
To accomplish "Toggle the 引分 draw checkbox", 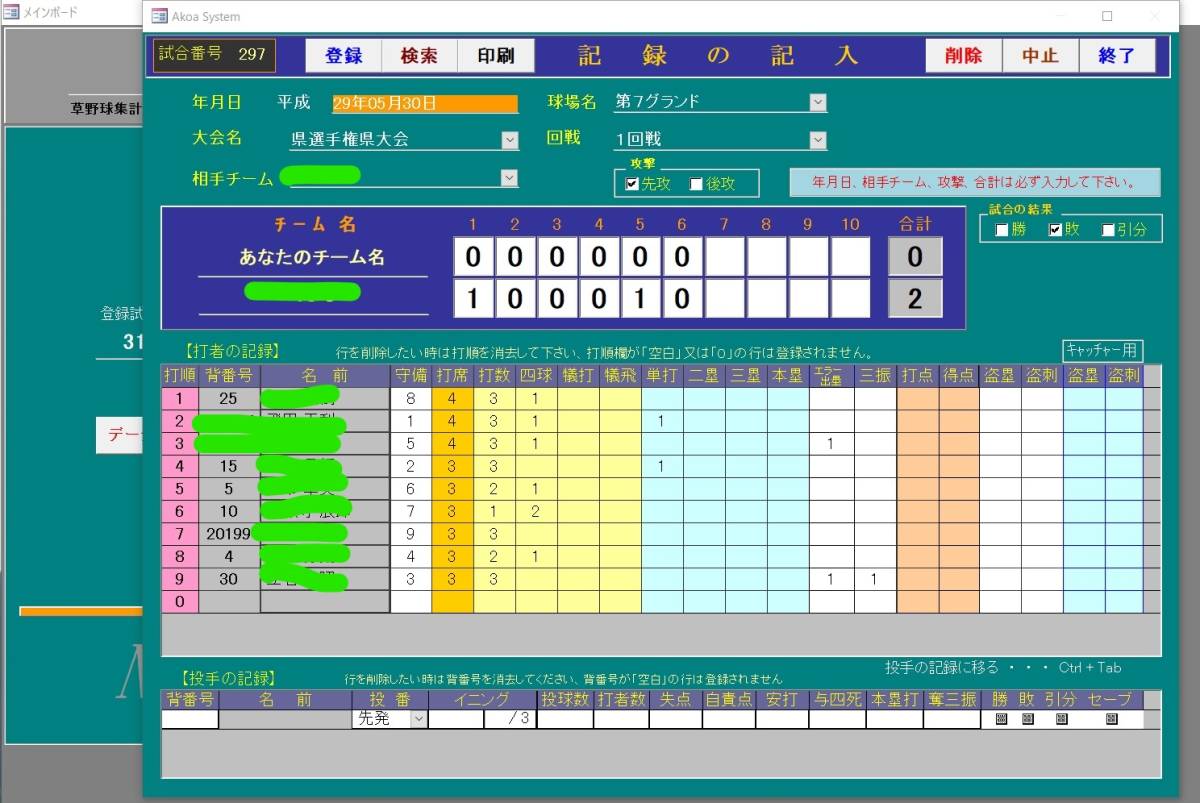I will tap(1108, 230).
